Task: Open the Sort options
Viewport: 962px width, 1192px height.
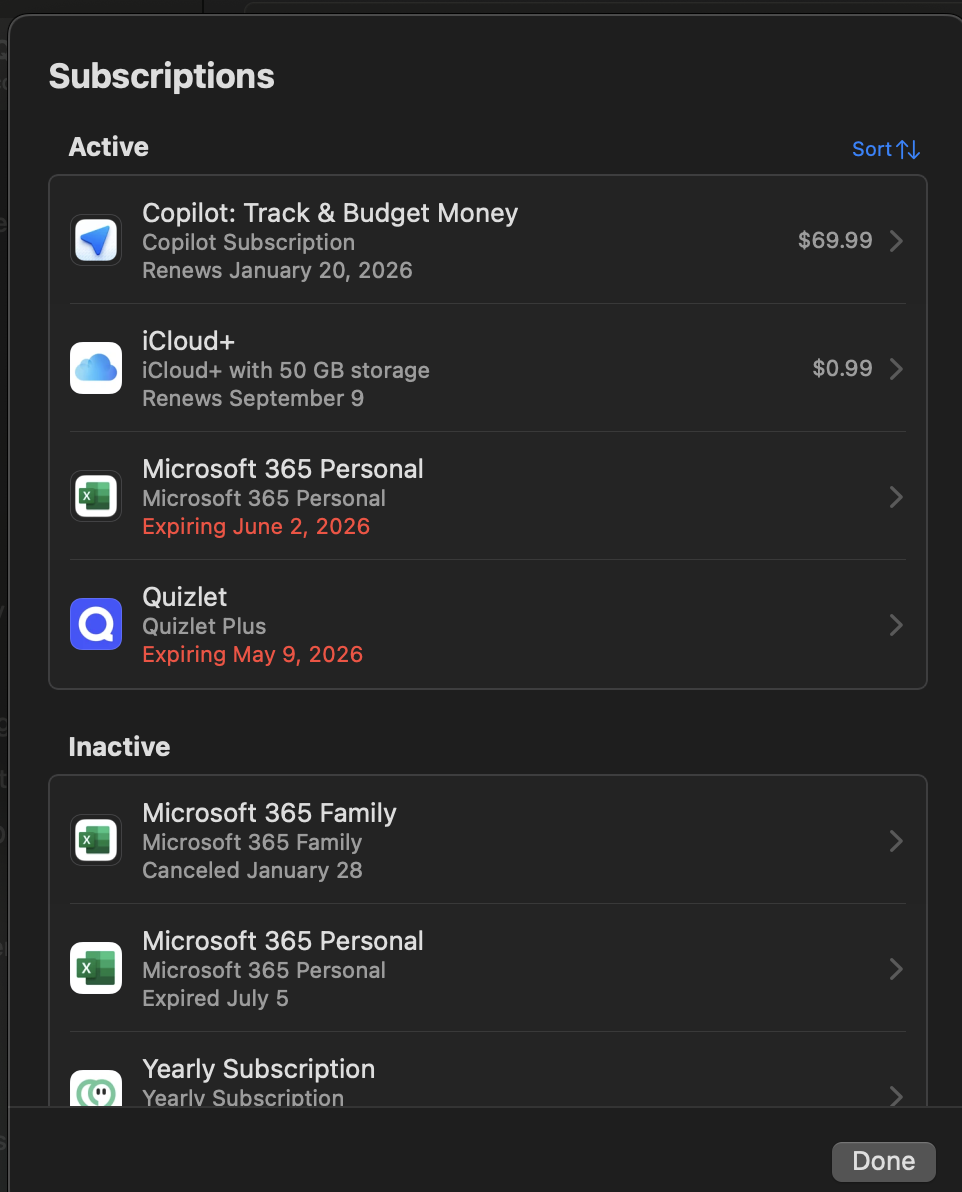Action: coord(886,149)
